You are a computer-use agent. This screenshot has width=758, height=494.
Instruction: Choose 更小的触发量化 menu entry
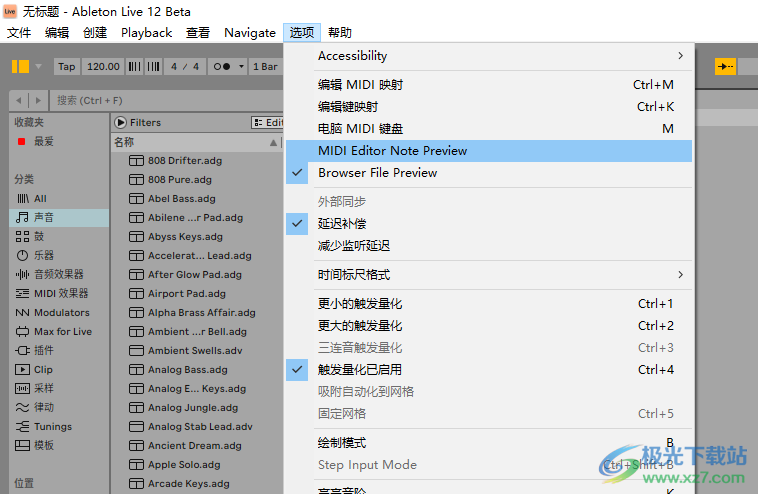point(489,304)
